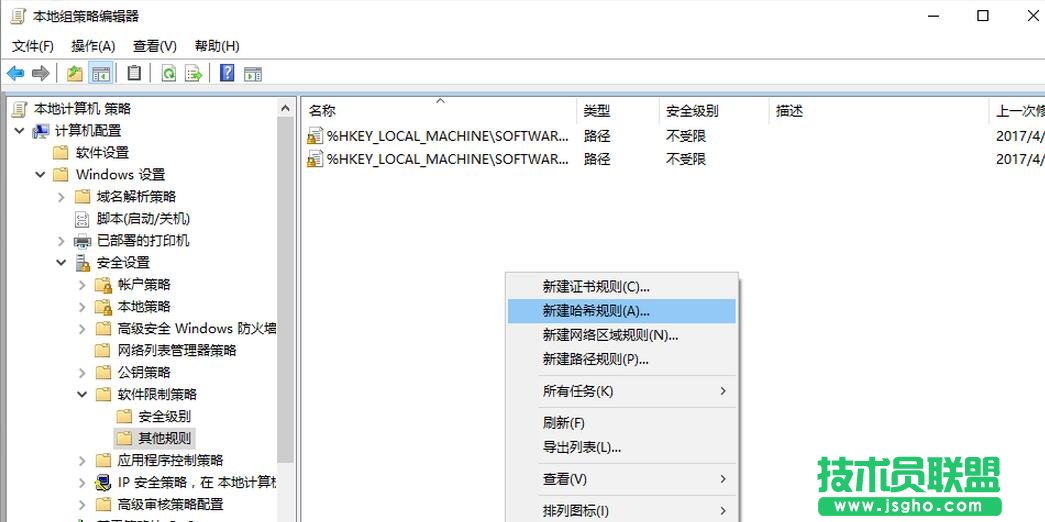Click the 安全设置 shield icon in tree

point(83,263)
